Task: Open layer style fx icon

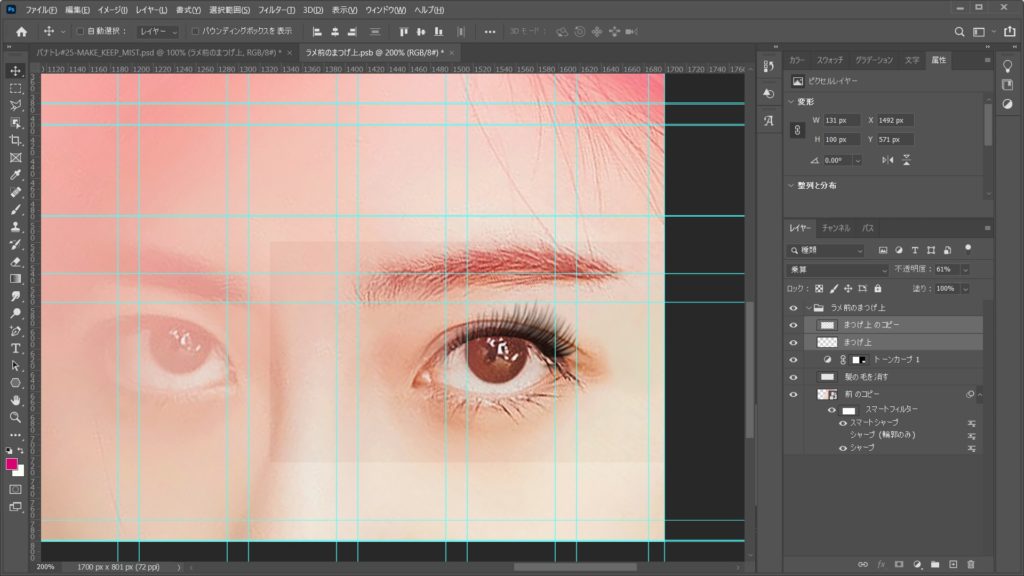Action: [881, 564]
